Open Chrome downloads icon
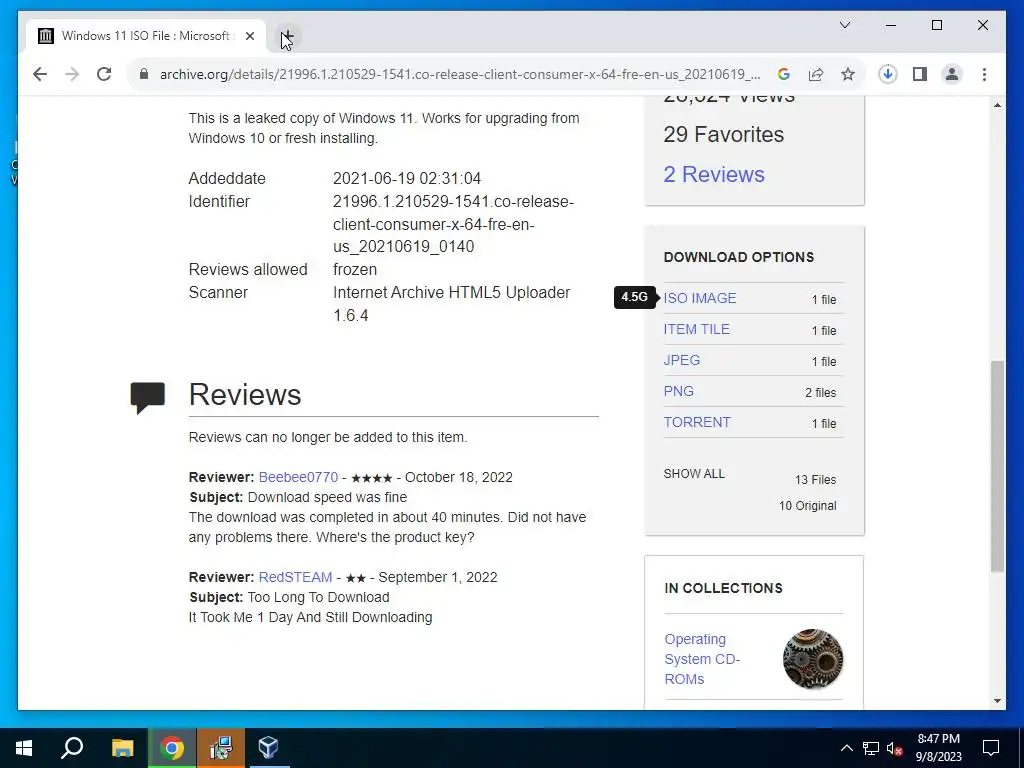The width and height of the screenshot is (1024, 768). (888, 74)
